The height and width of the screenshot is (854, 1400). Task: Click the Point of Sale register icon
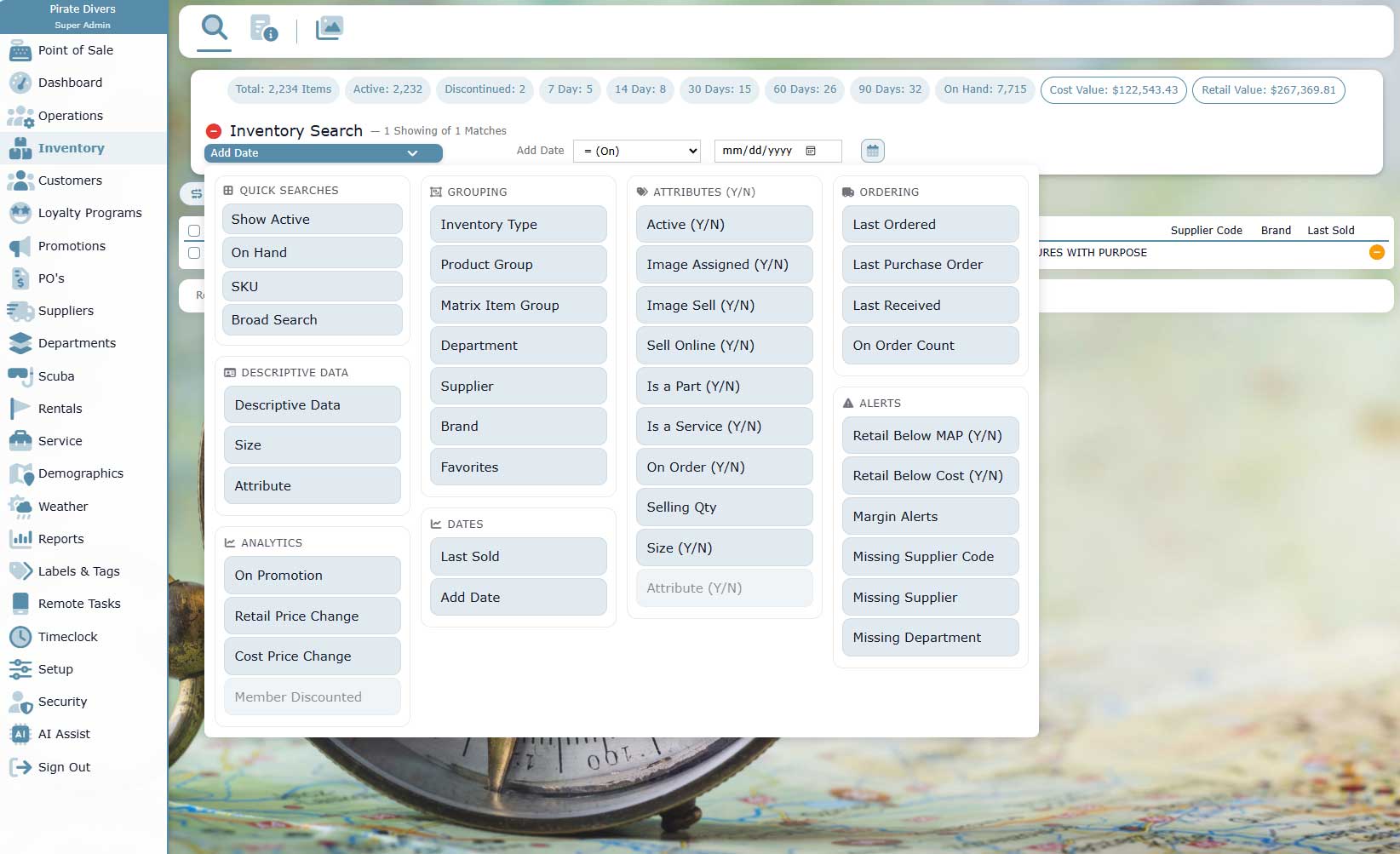(20, 51)
